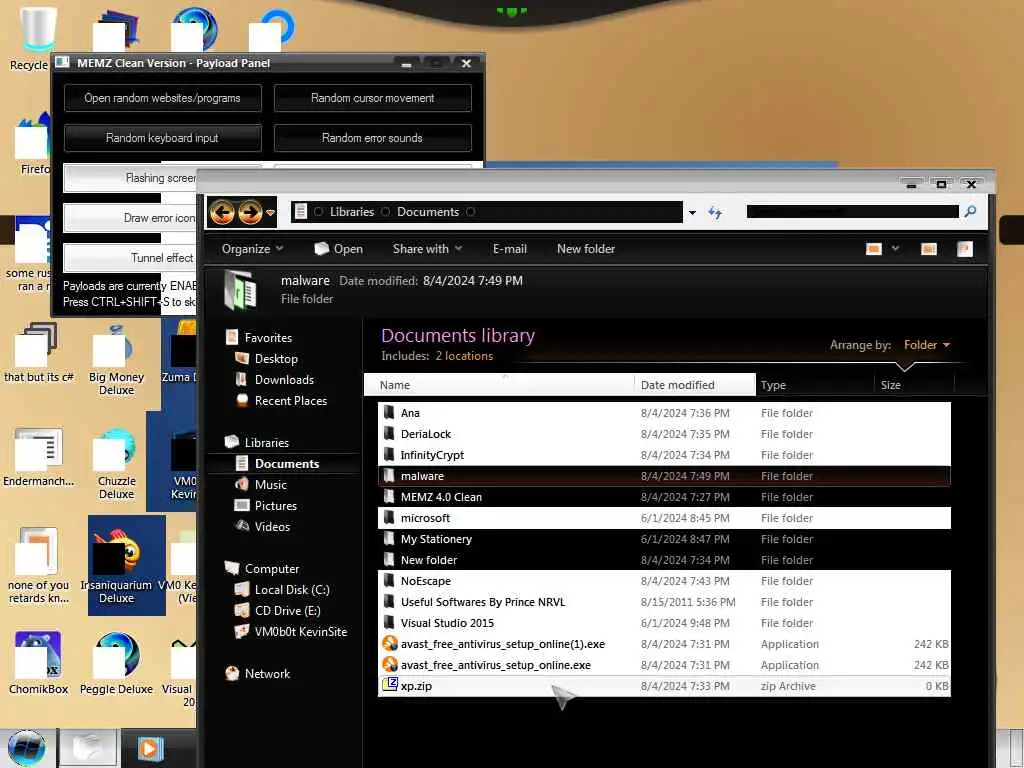
Task: Click the 2 locations link
Action: 464,356
